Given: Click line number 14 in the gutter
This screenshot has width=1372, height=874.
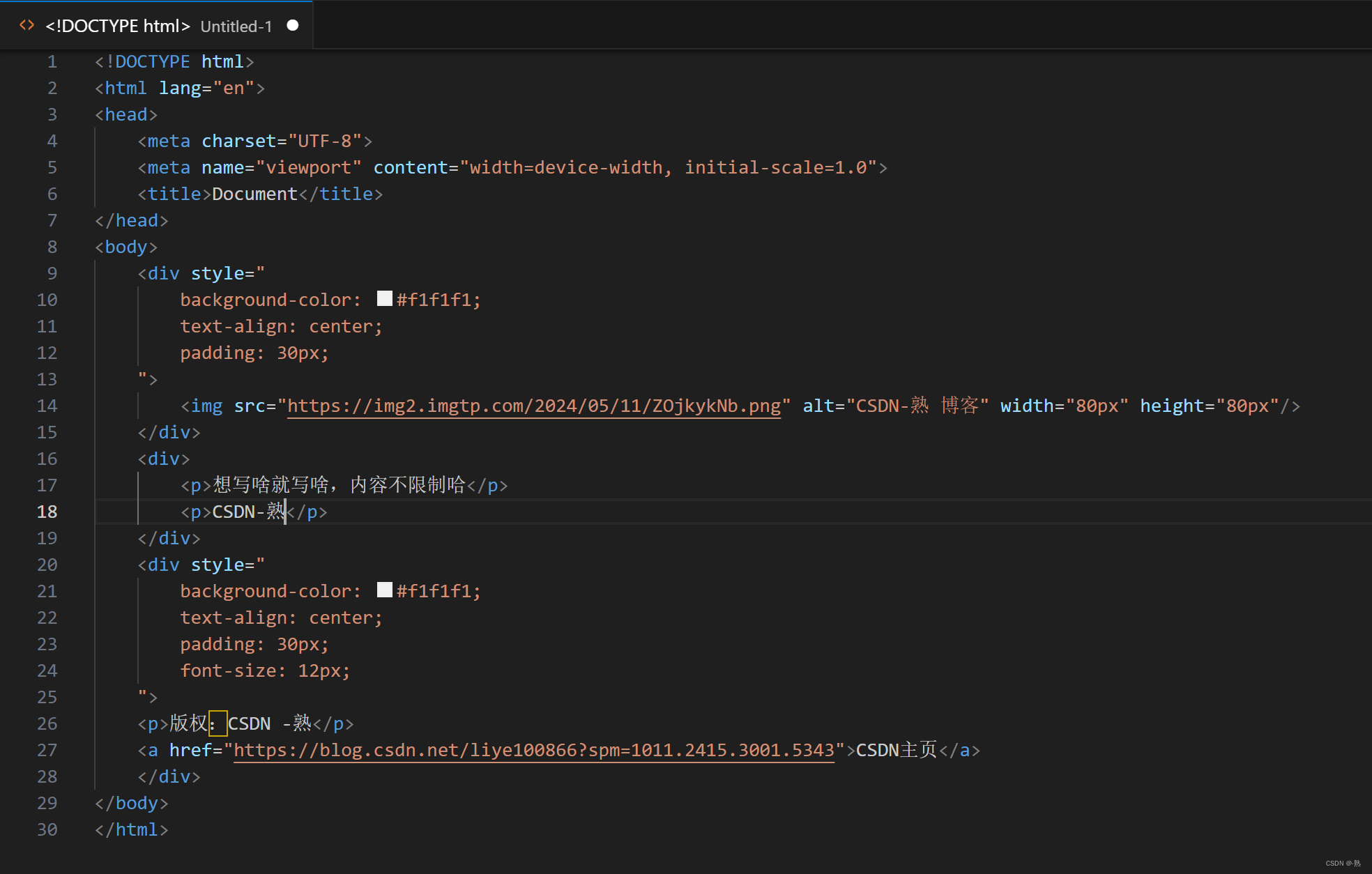Looking at the screenshot, I should coord(47,406).
